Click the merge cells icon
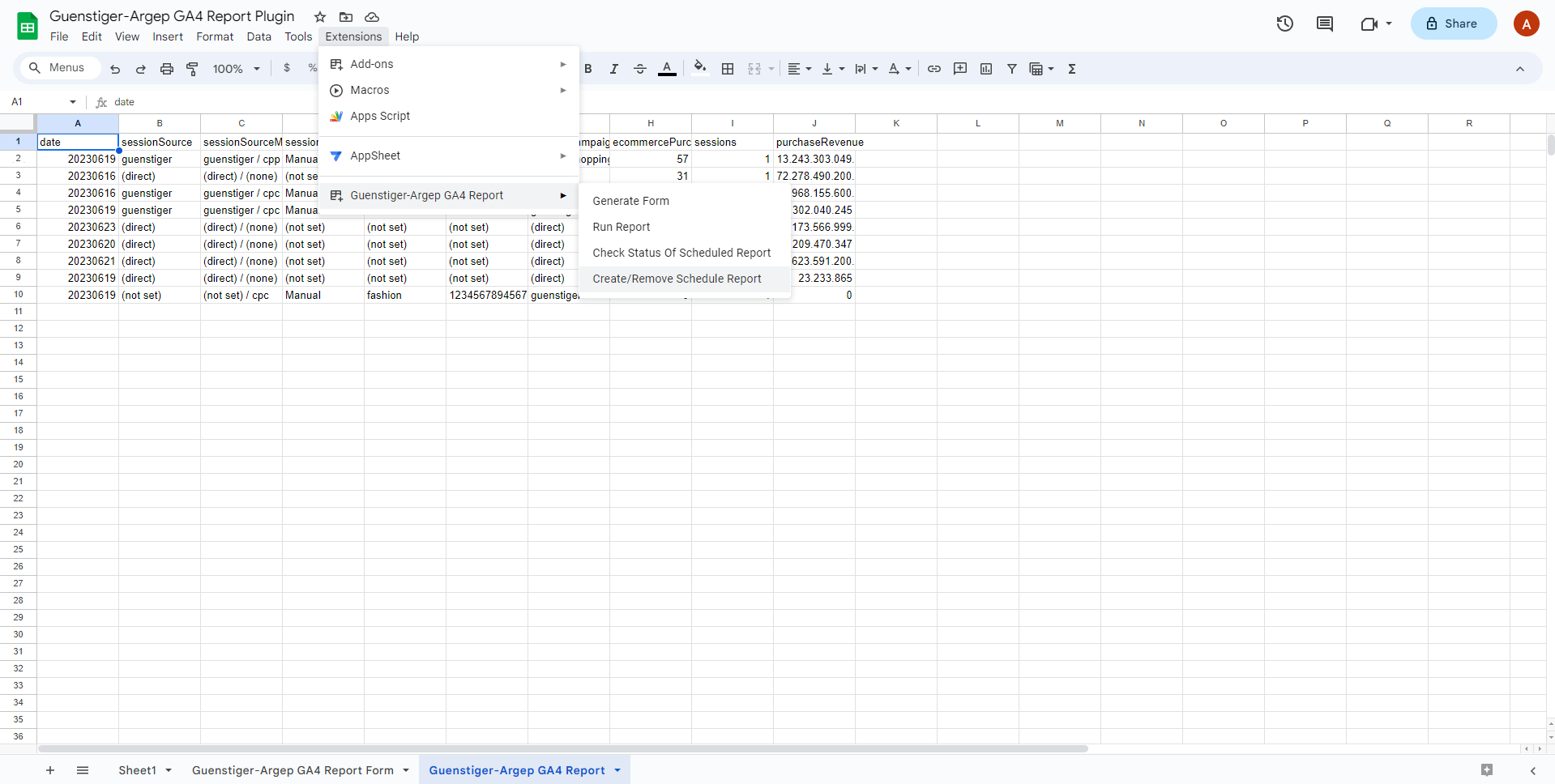Viewport: 1555px width, 784px height. tap(754, 69)
